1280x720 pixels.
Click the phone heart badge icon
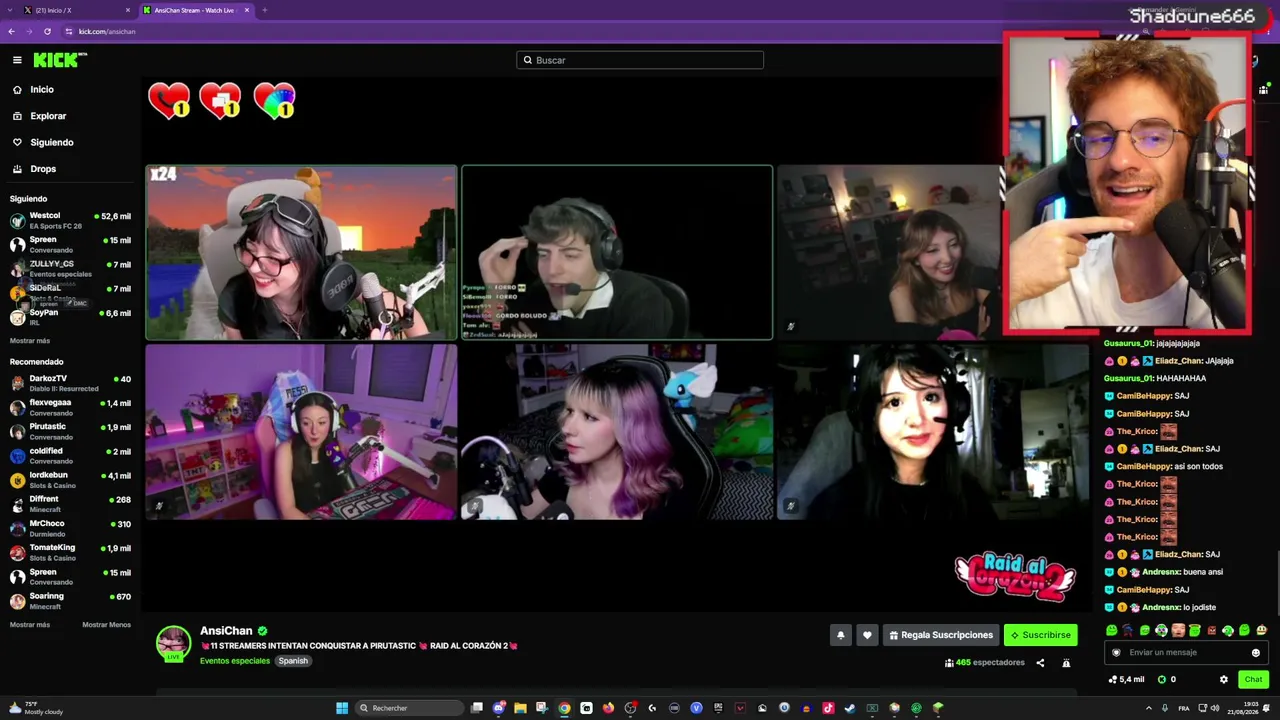pyautogui.click(x=169, y=101)
